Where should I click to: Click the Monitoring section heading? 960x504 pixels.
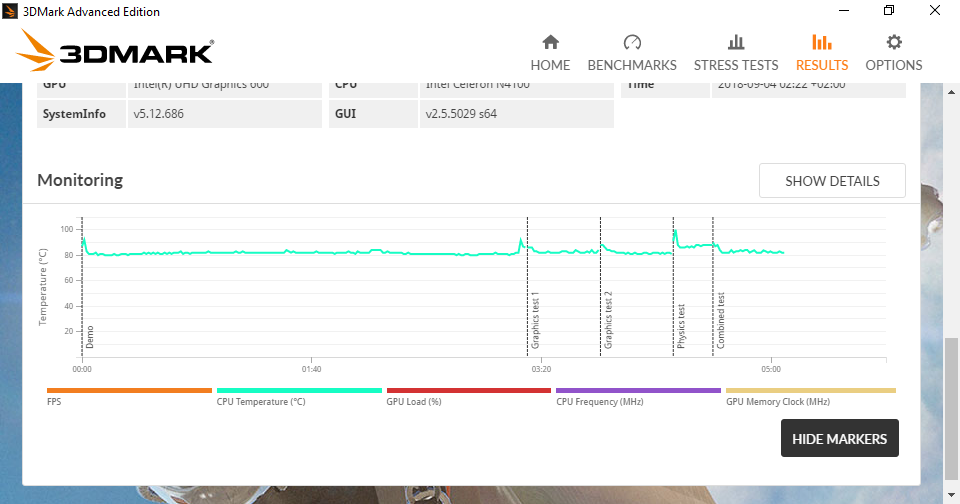click(80, 180)
